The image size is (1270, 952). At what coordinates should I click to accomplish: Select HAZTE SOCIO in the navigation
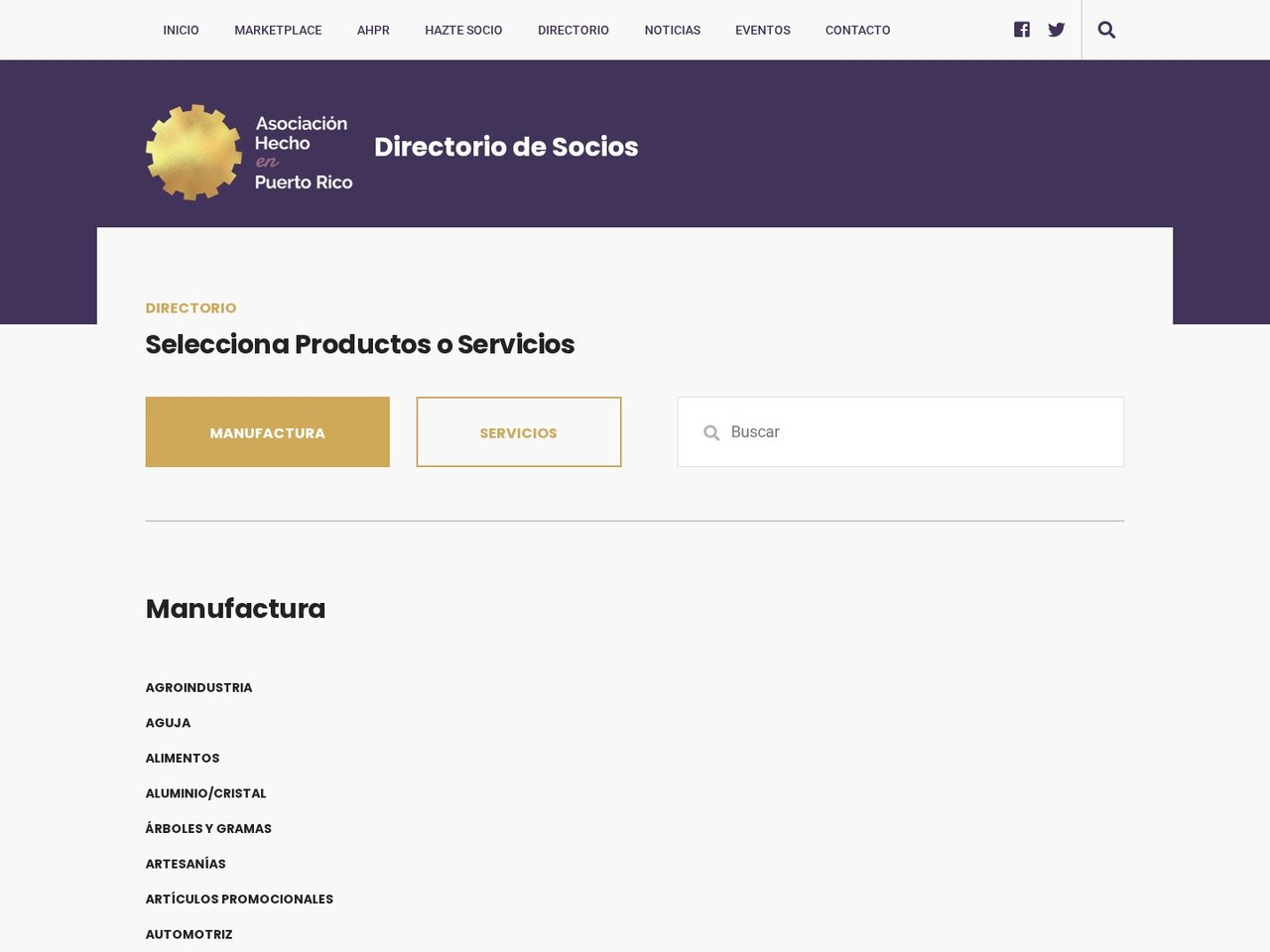[463, 30]
